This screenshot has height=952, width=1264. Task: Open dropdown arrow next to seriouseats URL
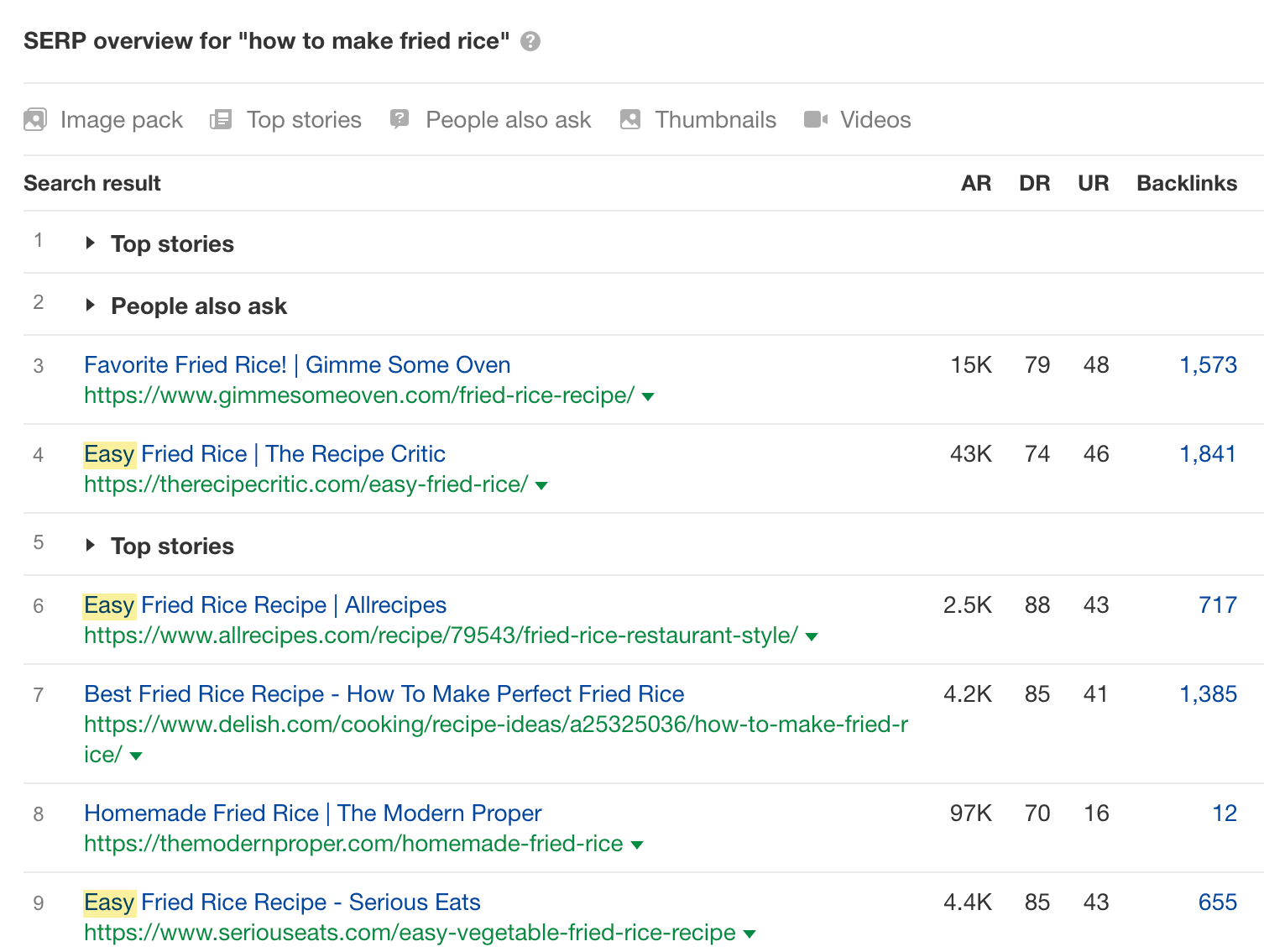click(x=750, y=934)
